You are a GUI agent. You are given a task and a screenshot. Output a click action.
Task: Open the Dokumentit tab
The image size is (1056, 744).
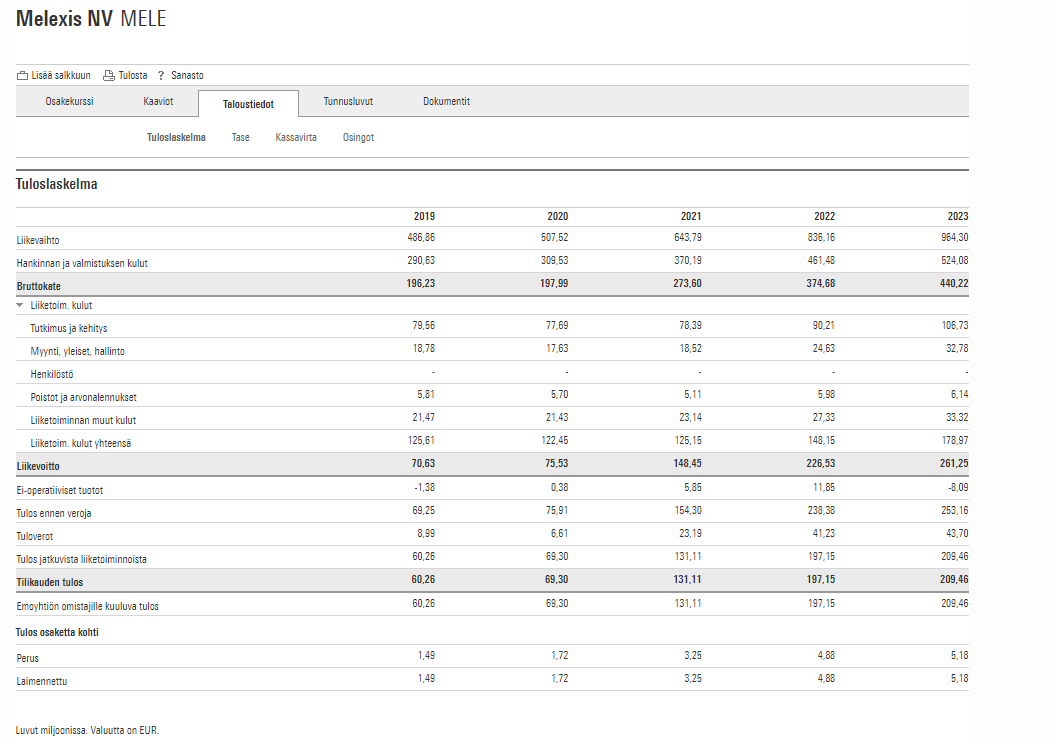pos(446,102)
